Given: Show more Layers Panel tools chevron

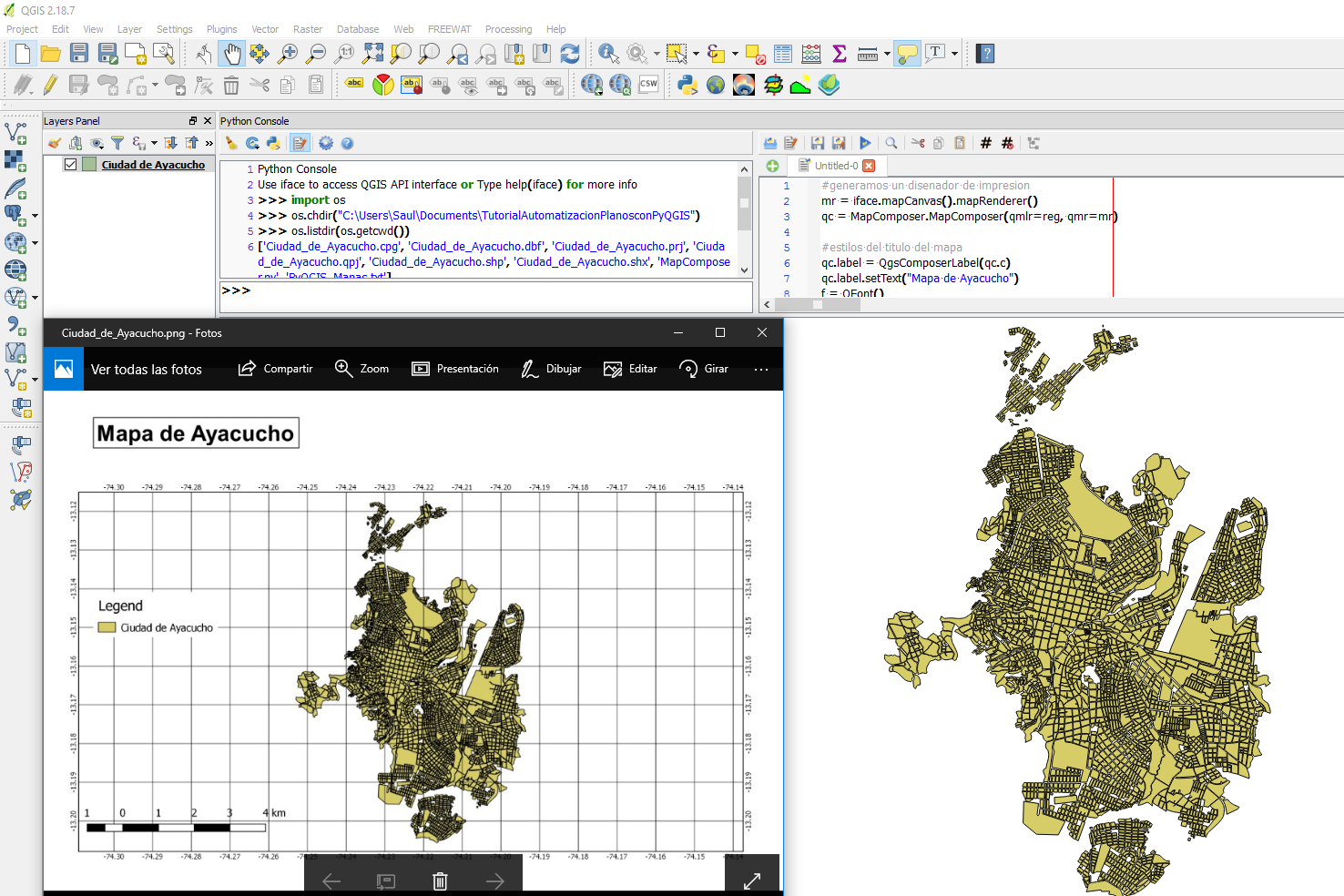Looking at the screenshot, I should [x=209, y=143].
